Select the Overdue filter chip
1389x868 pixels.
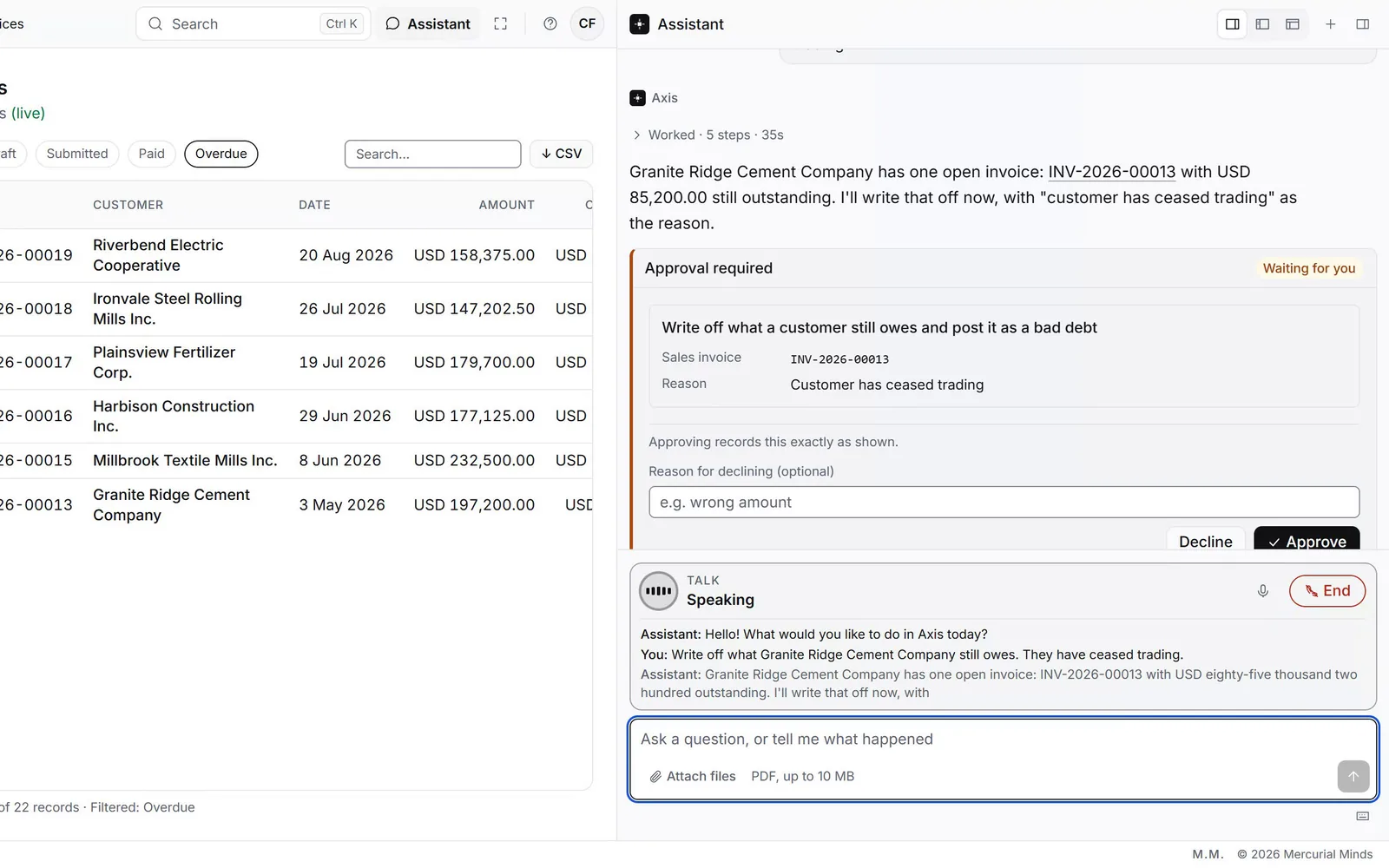(221, 154)
